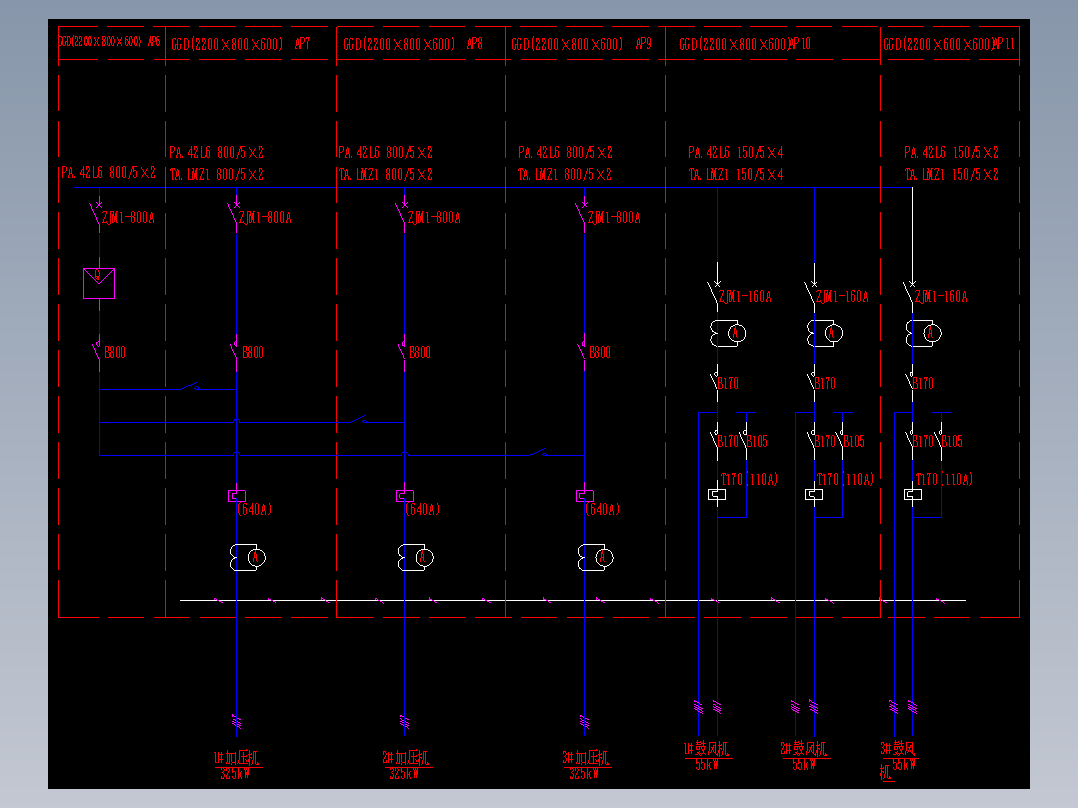Click the B800 label in panel AP7

(x=253, y=353)
